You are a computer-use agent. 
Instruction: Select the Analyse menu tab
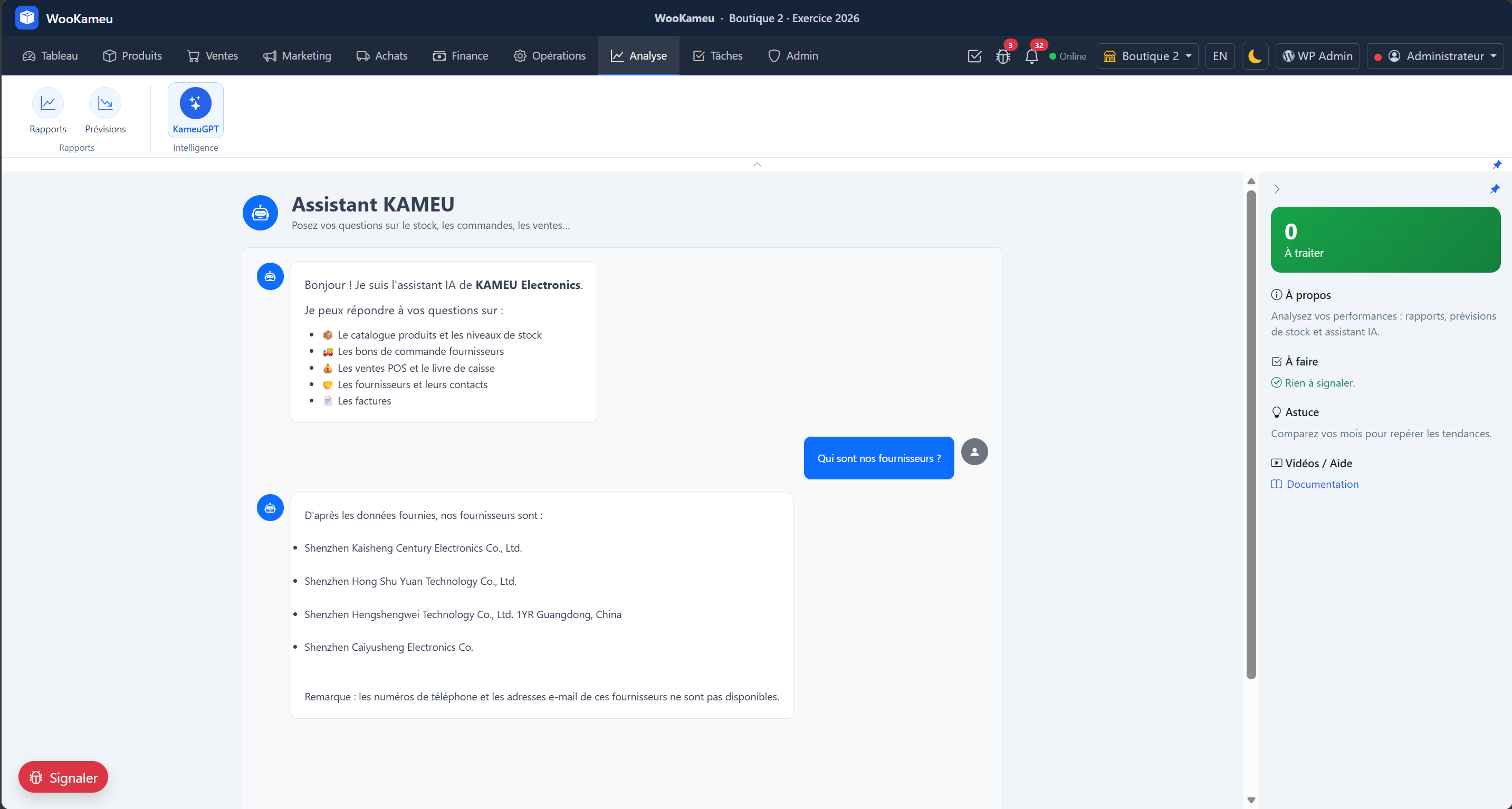638,56
